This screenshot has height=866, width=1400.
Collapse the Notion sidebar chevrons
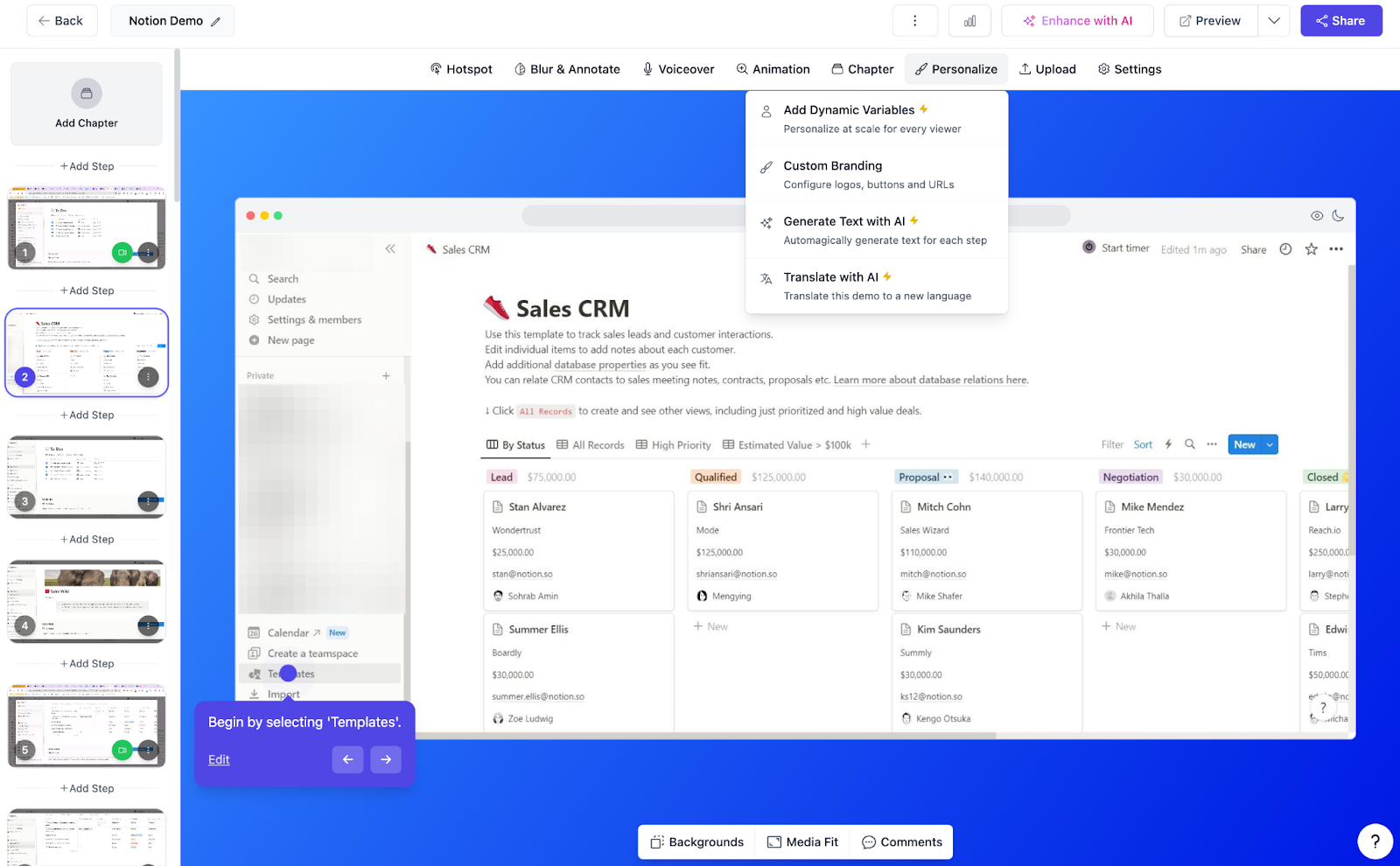click(x=390, y=249)
